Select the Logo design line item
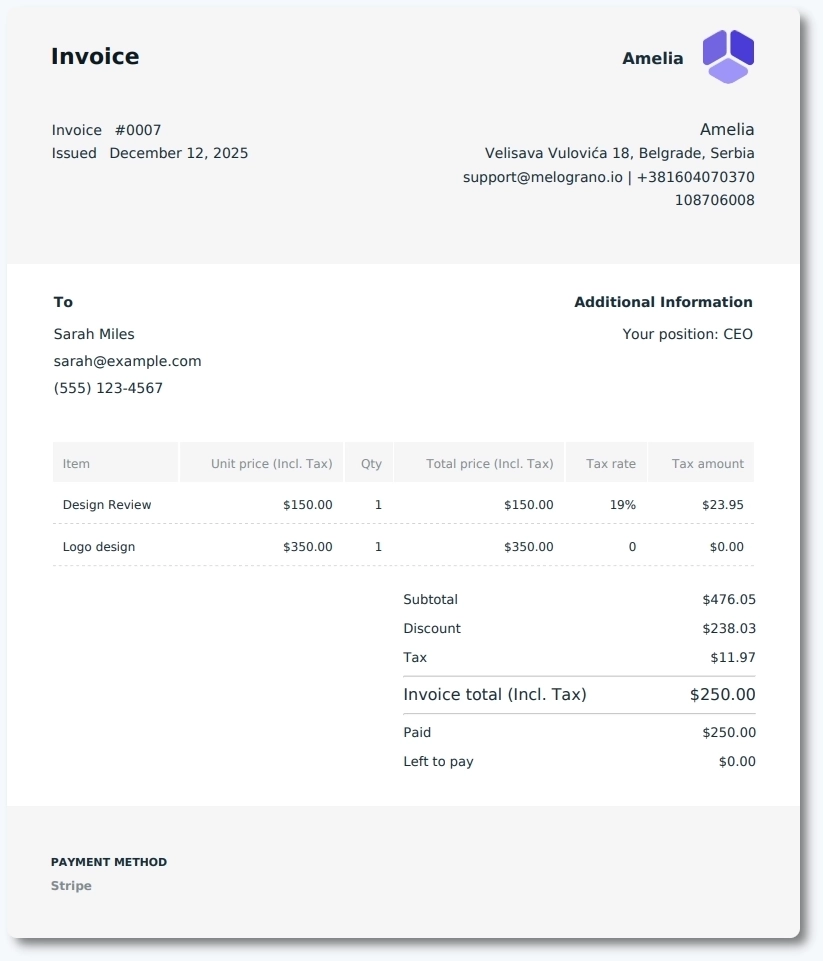 97,547
